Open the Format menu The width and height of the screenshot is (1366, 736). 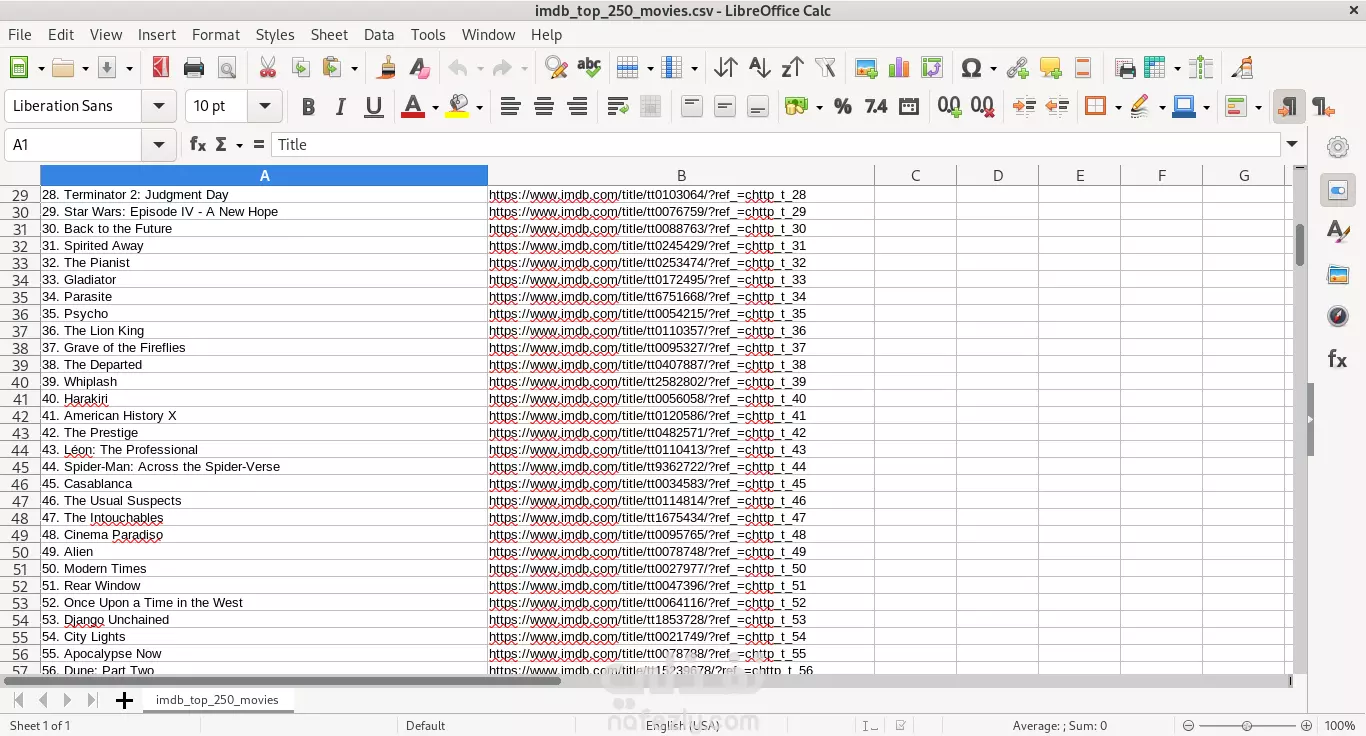(x=216, y=34)
